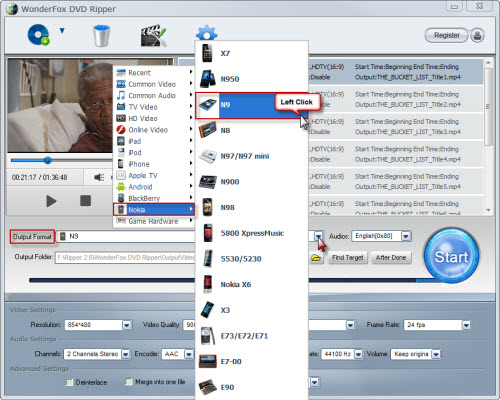Click the big blue Start button
Screen dimensions: 500x400
click(x=451, y=257)
